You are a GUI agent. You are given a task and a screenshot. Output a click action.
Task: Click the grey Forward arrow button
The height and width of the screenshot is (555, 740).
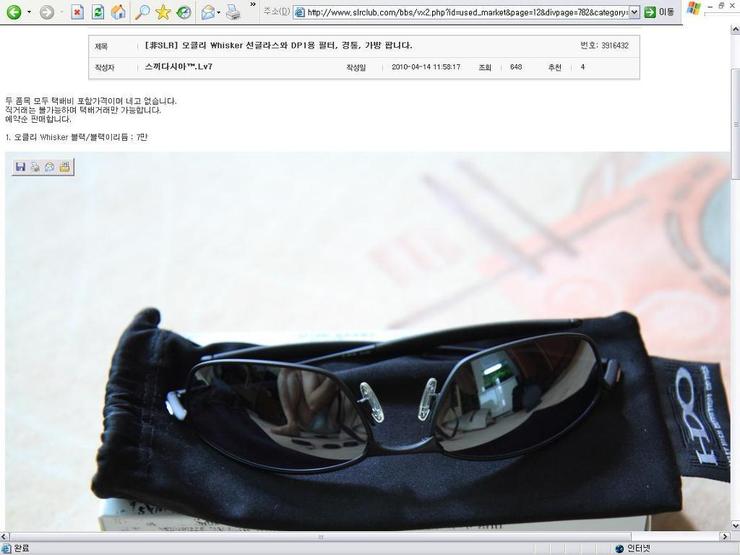coord(46,12)
